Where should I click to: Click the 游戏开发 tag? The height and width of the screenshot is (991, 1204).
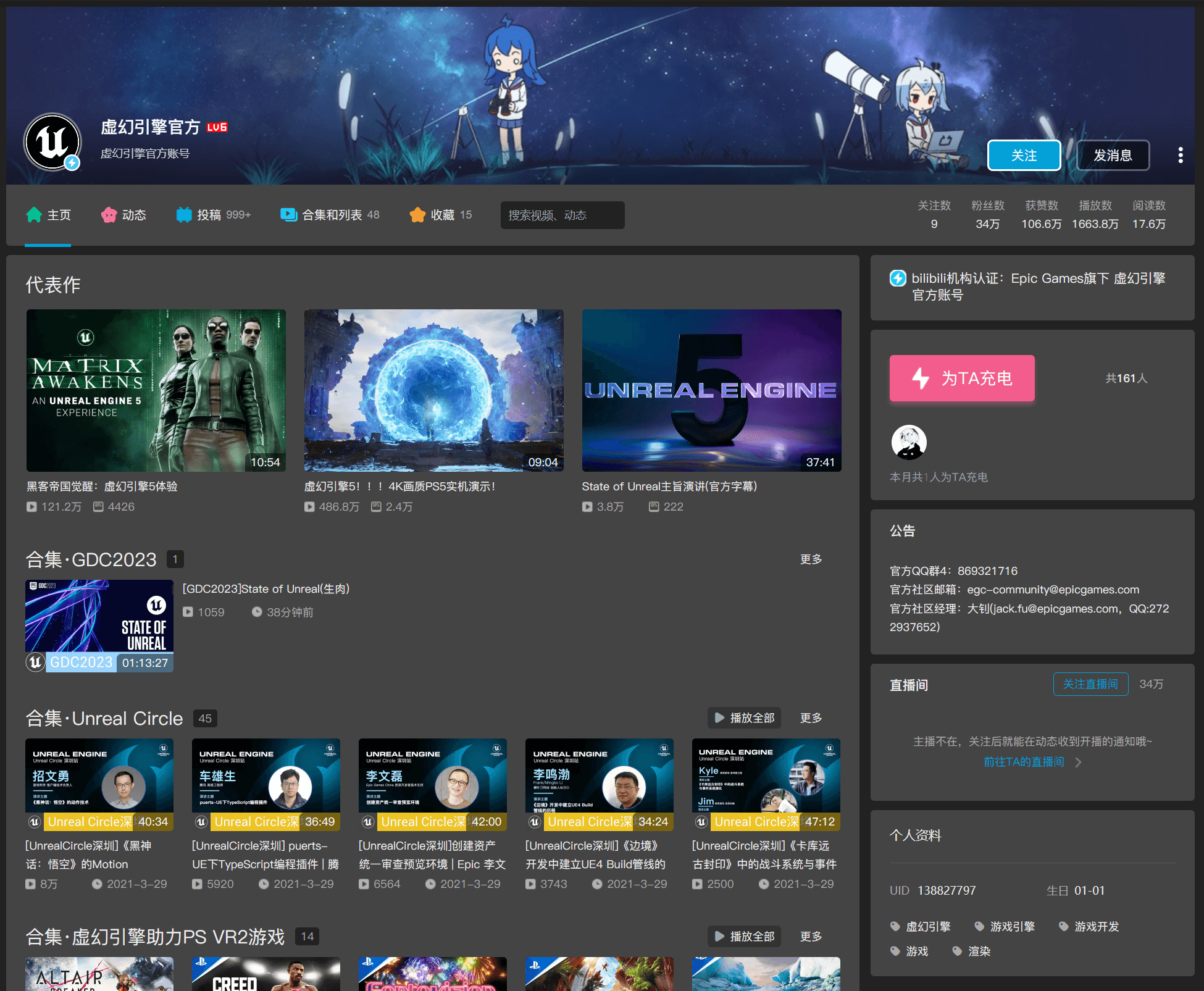click(1096, 926)
